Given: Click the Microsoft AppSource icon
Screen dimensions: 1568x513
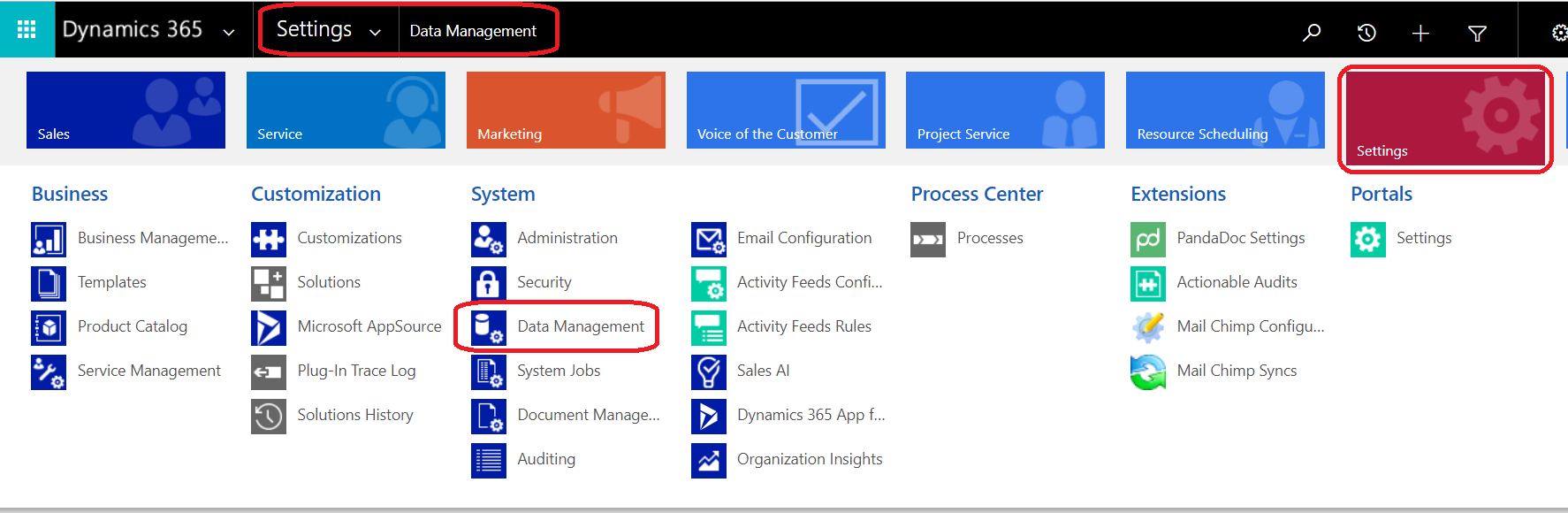Looking at the screenshot, I should [x=269, y=328].
